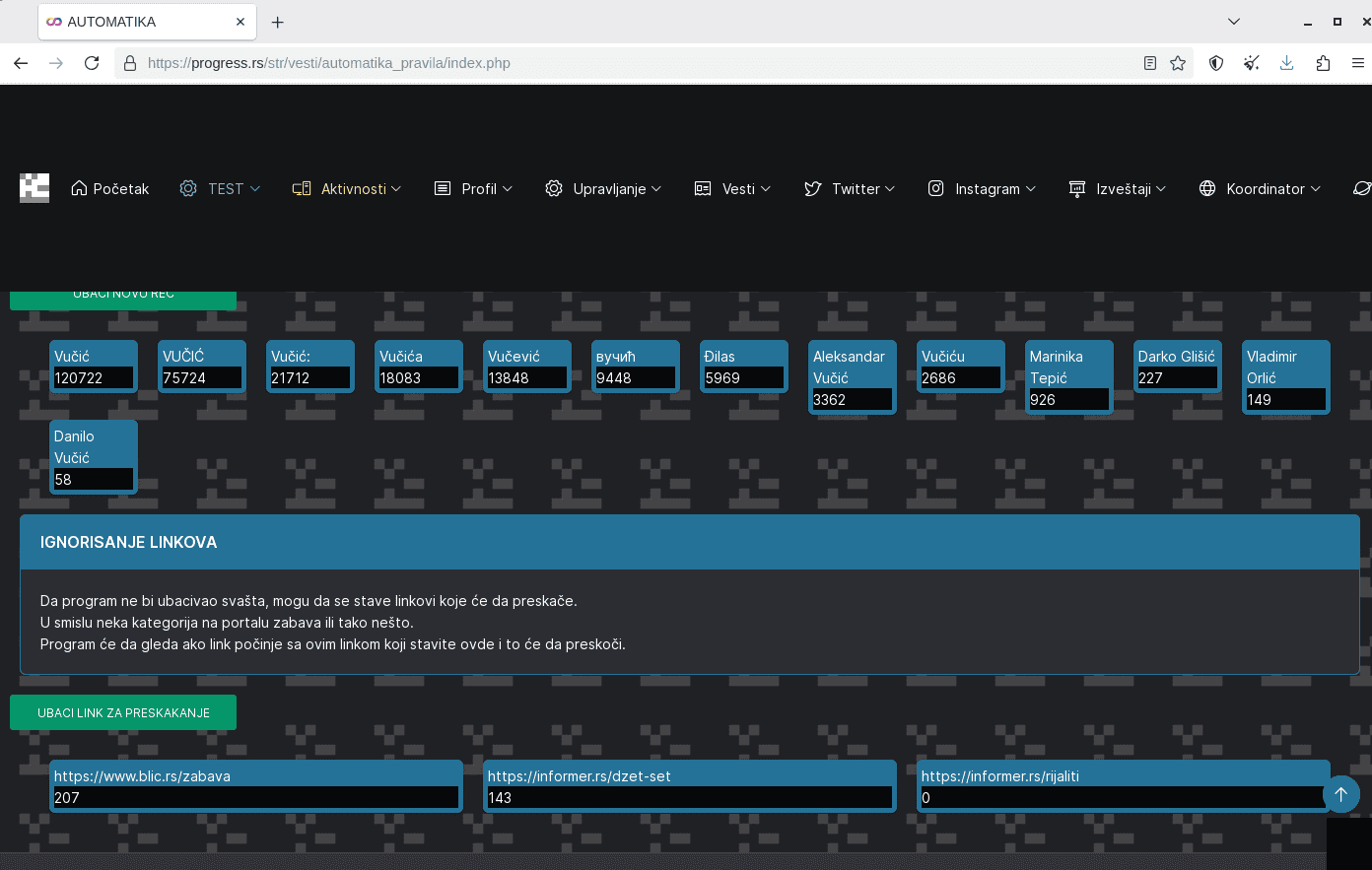The height and width of the screenshot is (870, 1372).
Task: Click the Koordinator globe icon
Action: pyautogui.click(x=1207, y=188)
